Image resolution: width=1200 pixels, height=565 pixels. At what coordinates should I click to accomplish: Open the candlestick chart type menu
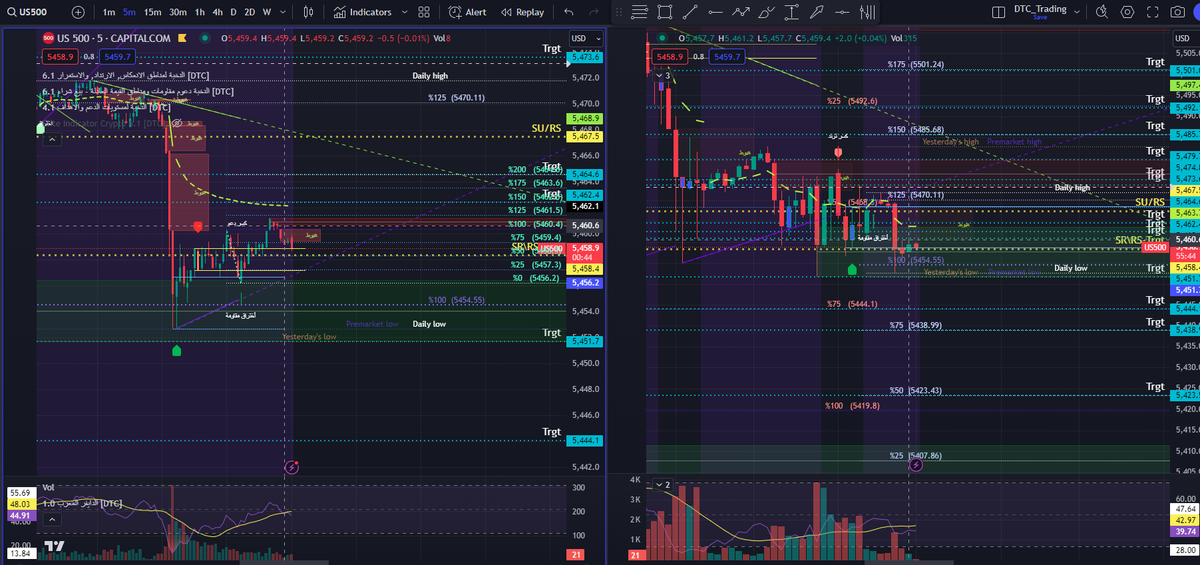click(x=308, y=12)
